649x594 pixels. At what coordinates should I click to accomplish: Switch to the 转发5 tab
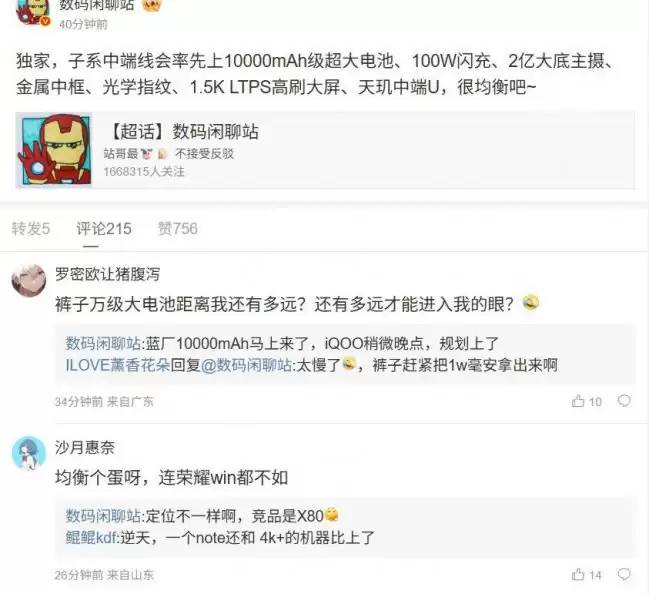[31, 228]
